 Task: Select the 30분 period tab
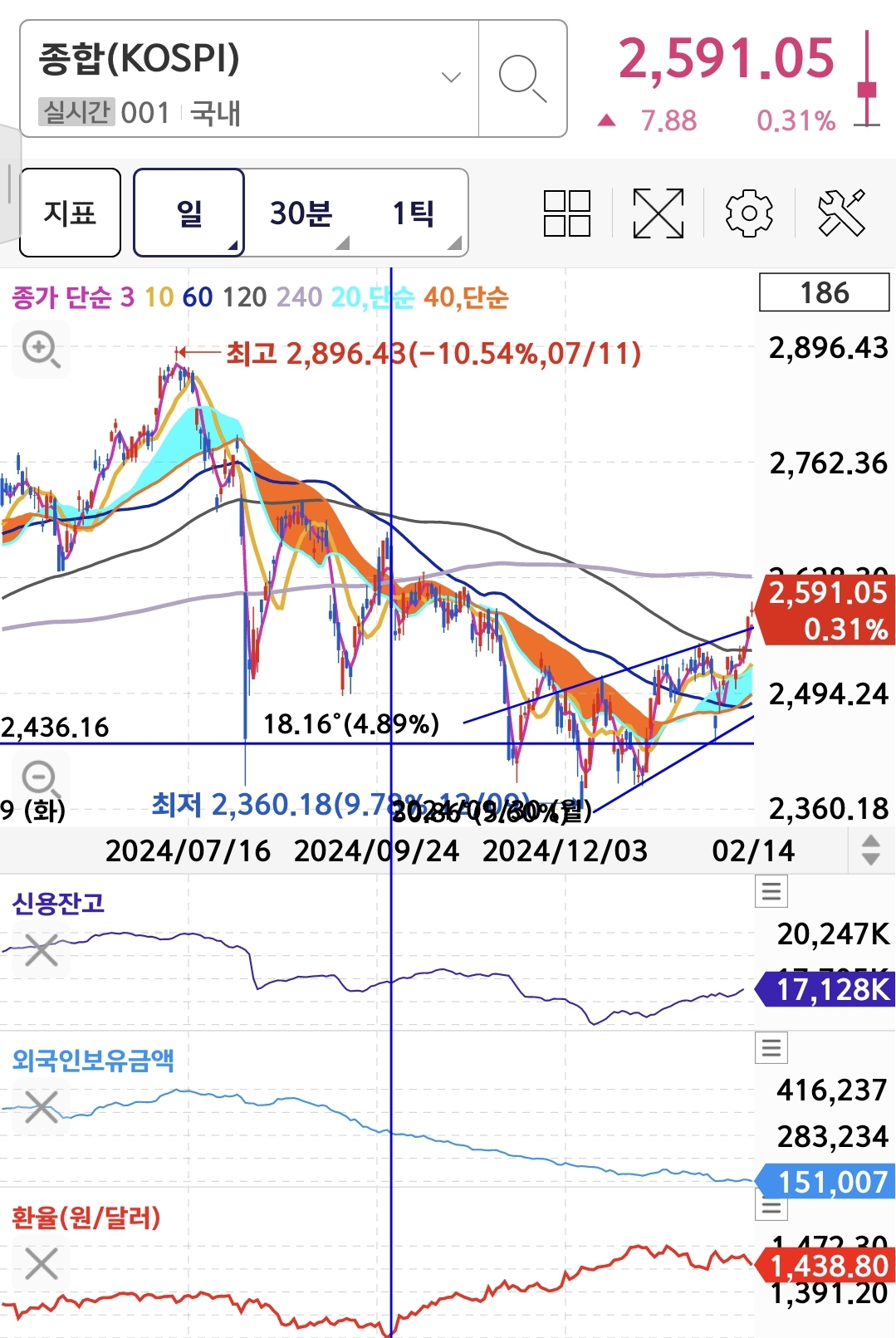tap(301, 213)
